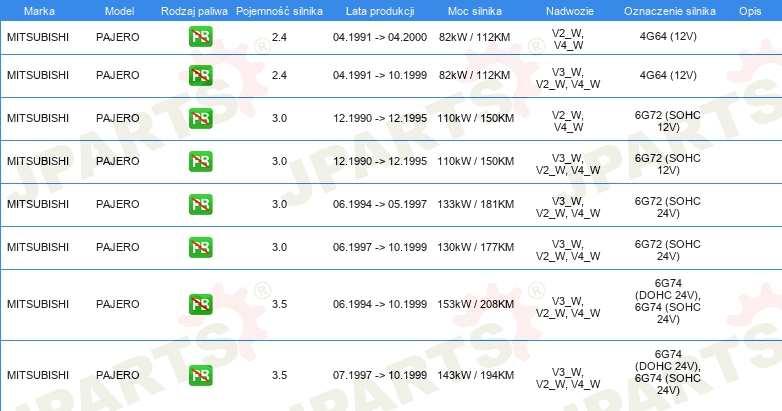Click the date range 06.1997 -> 10.1999
Viewport: 782px width, 411px height.
[x=380, y=247]
